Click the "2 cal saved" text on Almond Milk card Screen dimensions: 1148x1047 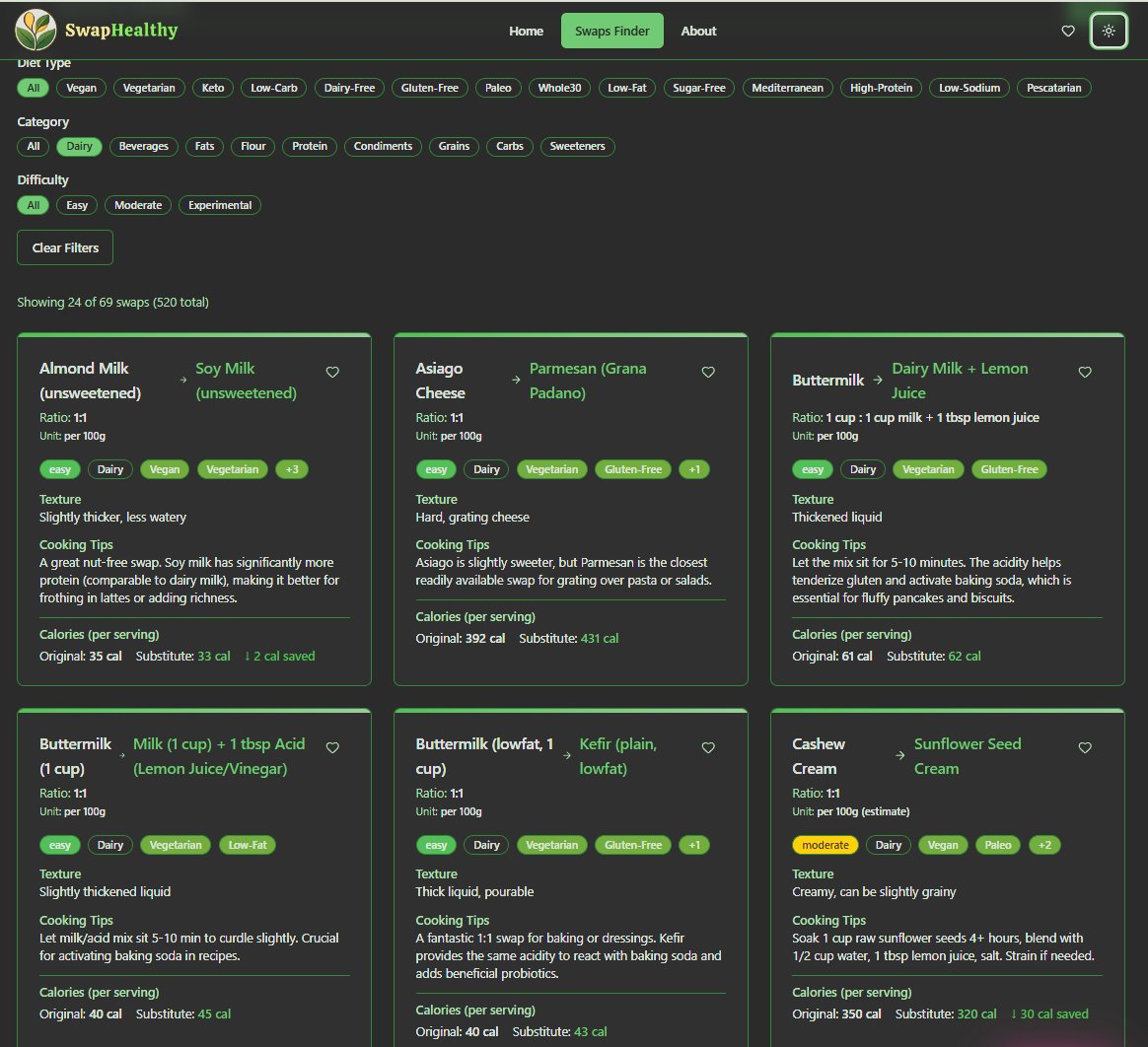280,657
